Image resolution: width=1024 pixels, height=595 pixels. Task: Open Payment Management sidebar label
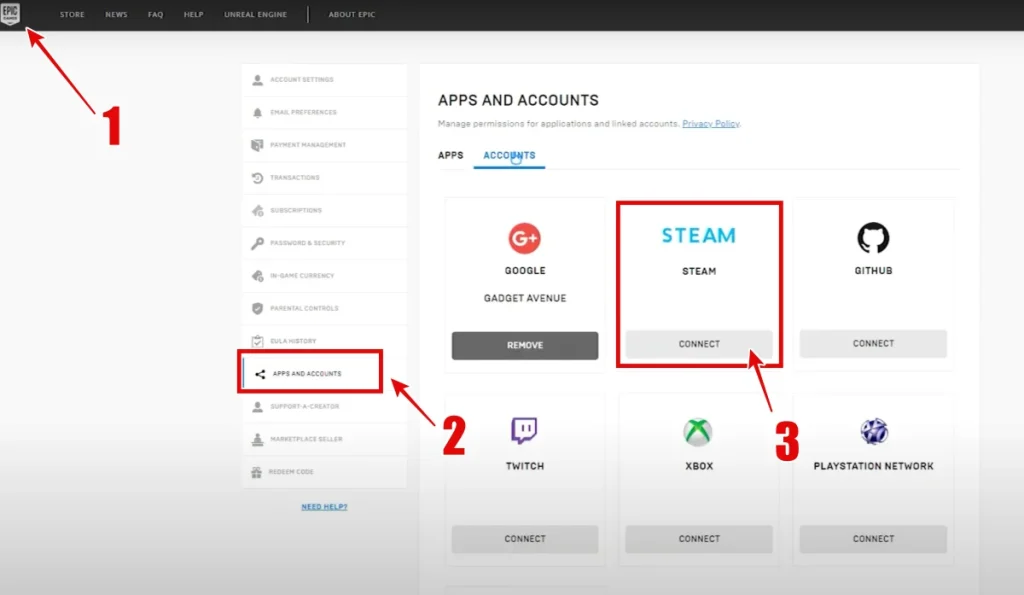pos(308,145)
